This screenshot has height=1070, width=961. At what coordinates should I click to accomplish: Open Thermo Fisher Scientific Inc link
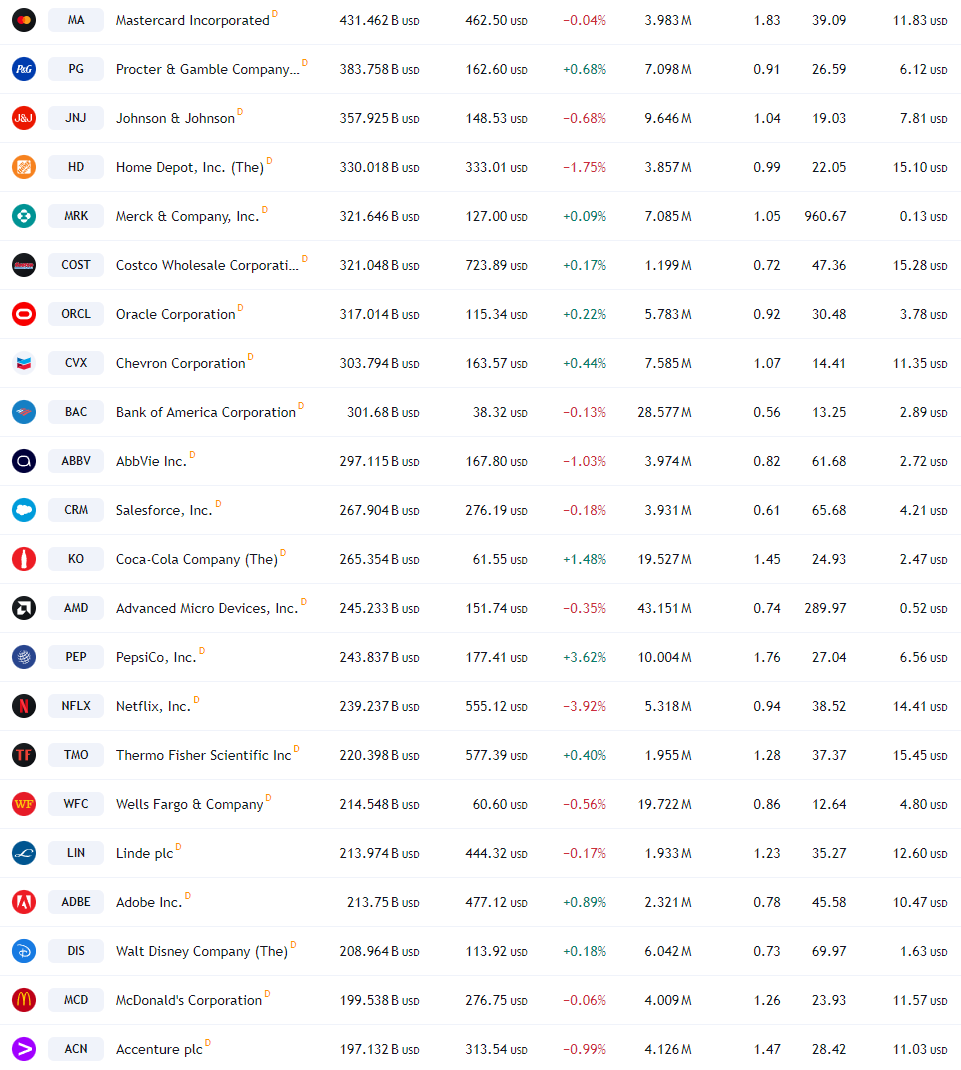click(203, 755)
